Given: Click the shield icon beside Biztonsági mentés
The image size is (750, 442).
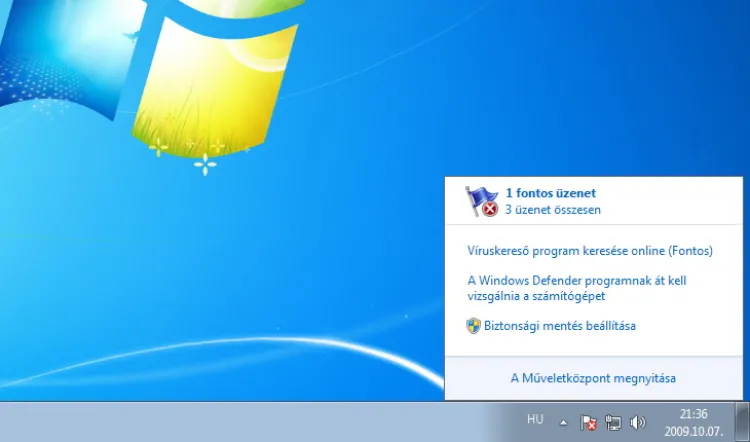Looking at the screenshot, I should (x=474, y=326).
